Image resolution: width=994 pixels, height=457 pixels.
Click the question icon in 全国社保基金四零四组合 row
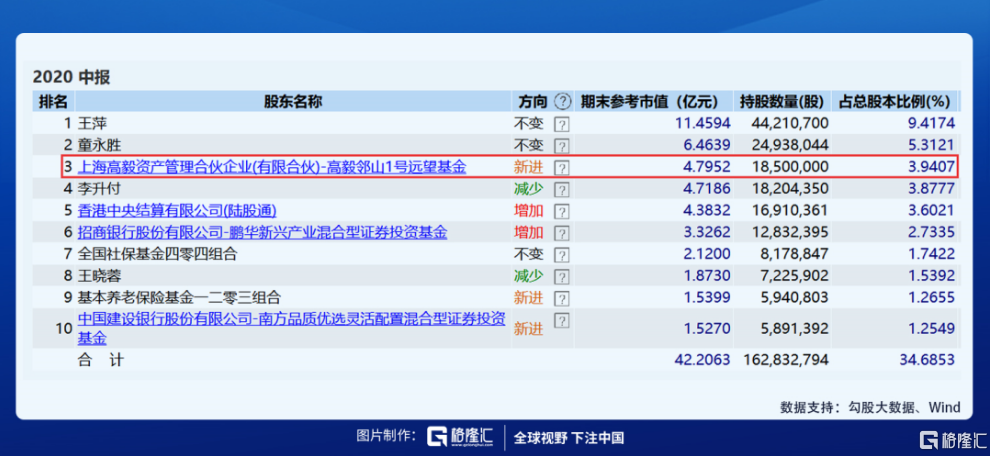coord(562,255)
